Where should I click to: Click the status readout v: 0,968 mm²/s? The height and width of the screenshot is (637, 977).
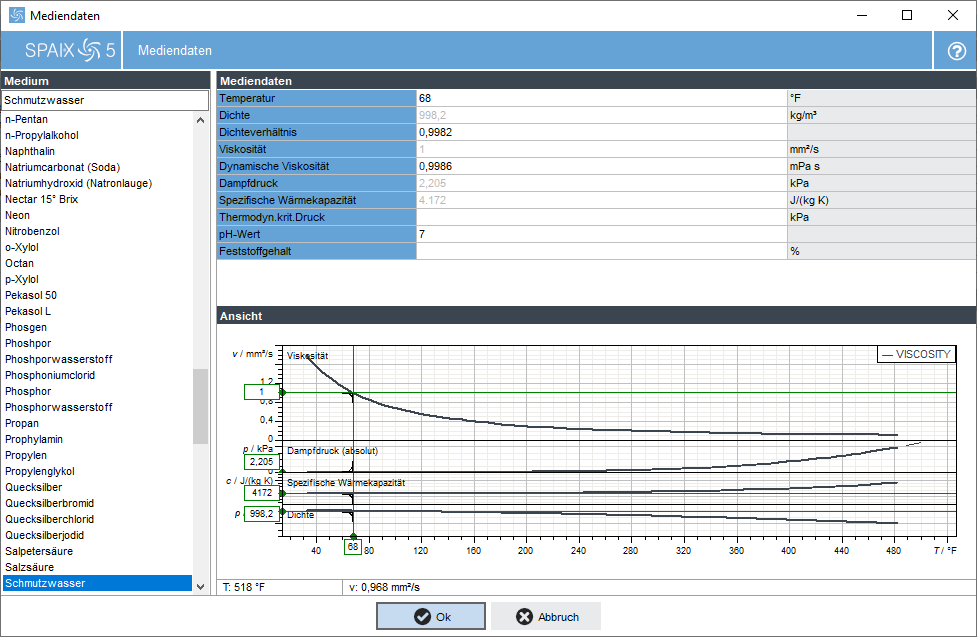point(384,587)
